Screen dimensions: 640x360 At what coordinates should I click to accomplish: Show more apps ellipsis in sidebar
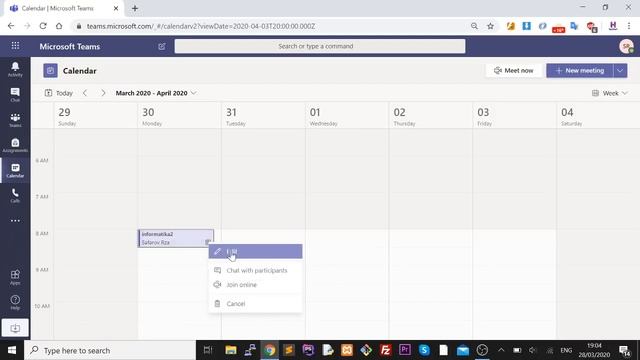point(15,221)
